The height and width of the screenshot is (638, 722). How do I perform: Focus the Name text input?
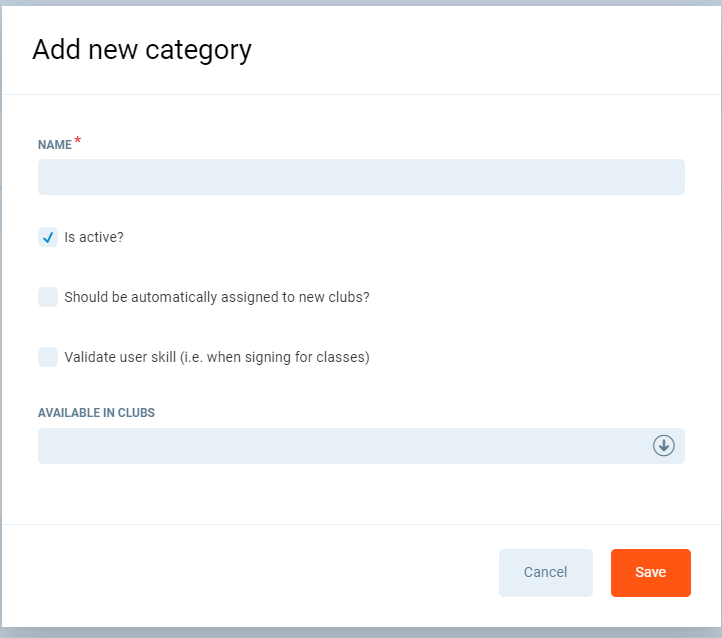pyautogui.click(x=360, y=177)
